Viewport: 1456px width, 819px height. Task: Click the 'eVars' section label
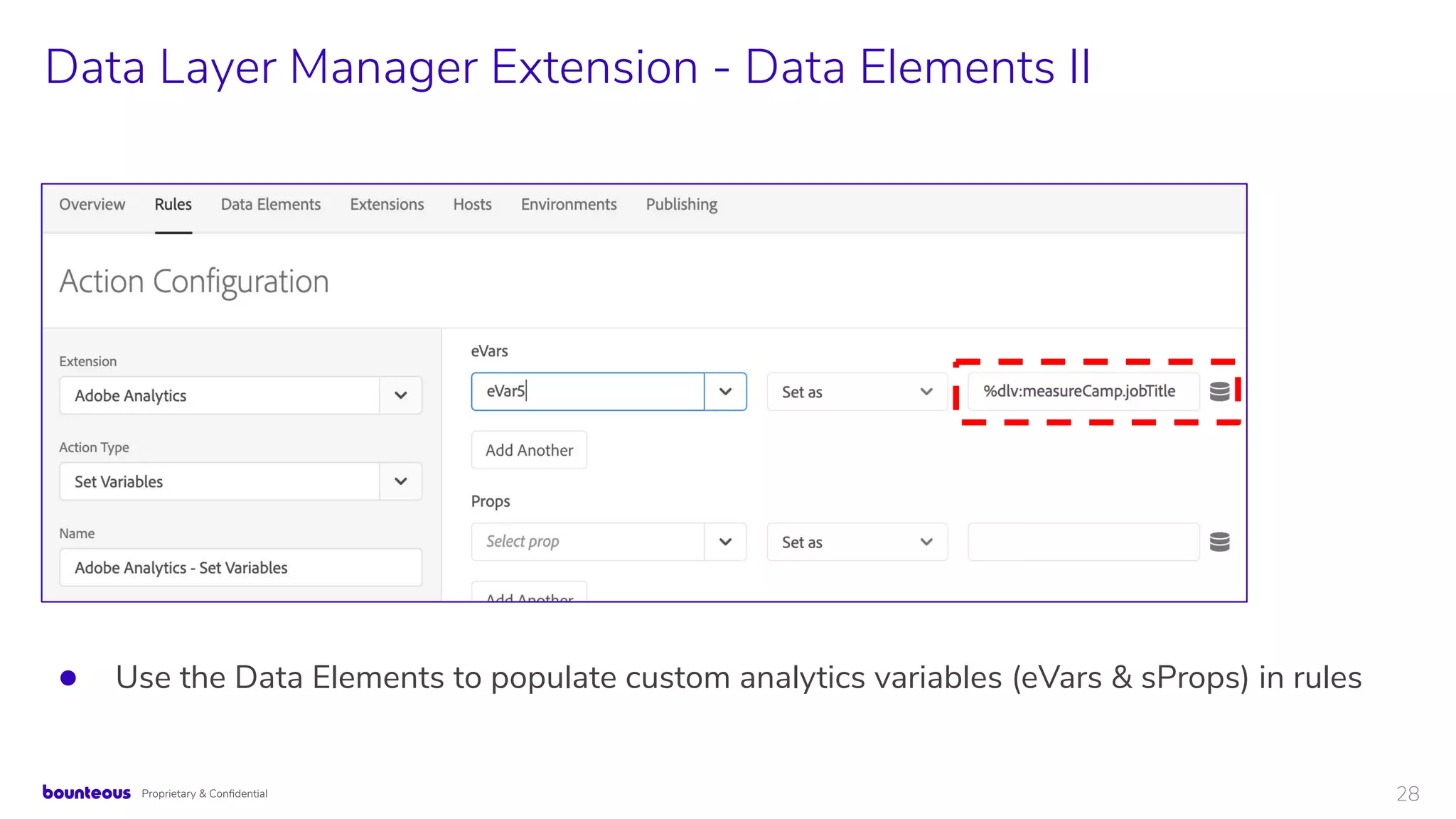tap(490, 351)
